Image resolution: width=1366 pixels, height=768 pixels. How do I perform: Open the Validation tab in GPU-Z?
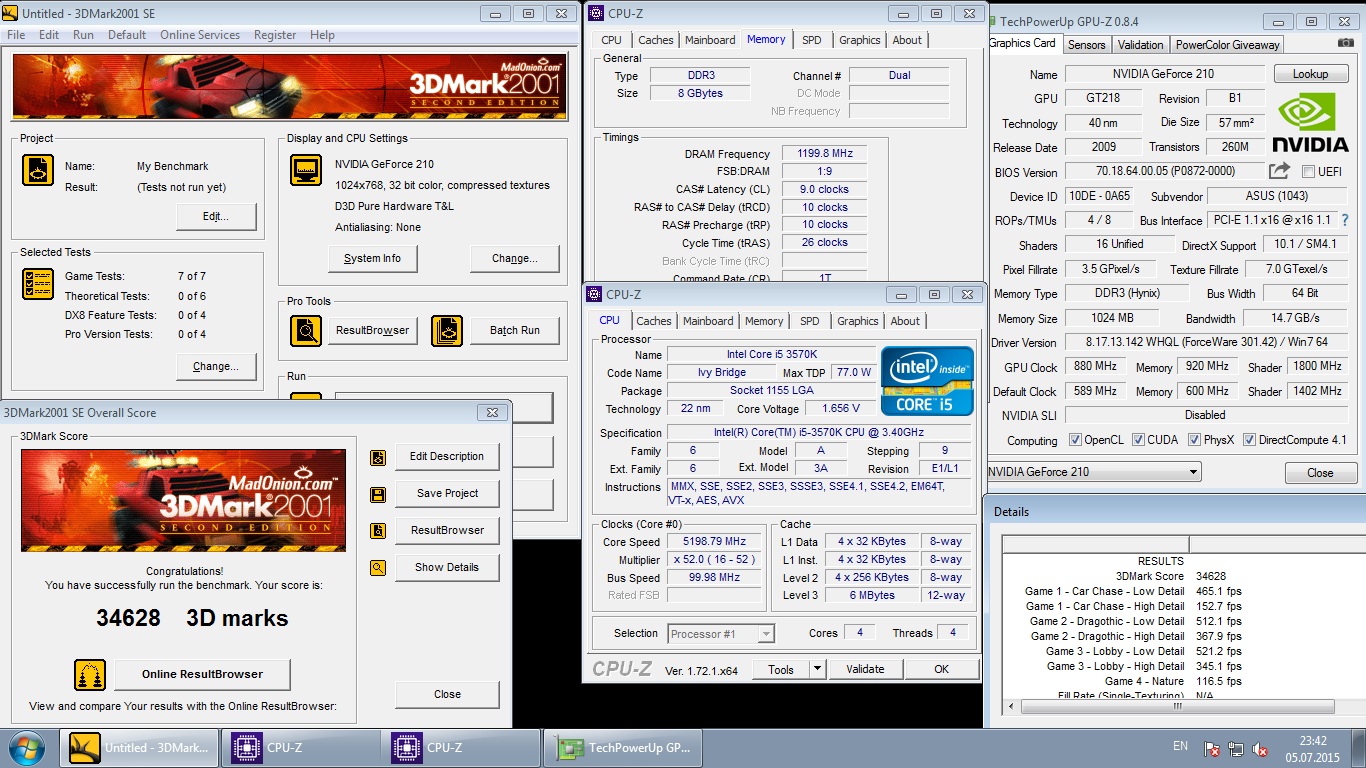pyautogui.click(x=1141, y=45)
